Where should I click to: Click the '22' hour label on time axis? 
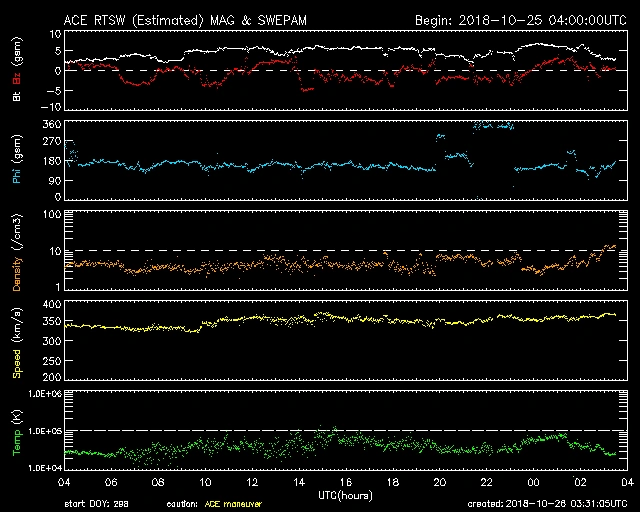(x=487, y=483)
